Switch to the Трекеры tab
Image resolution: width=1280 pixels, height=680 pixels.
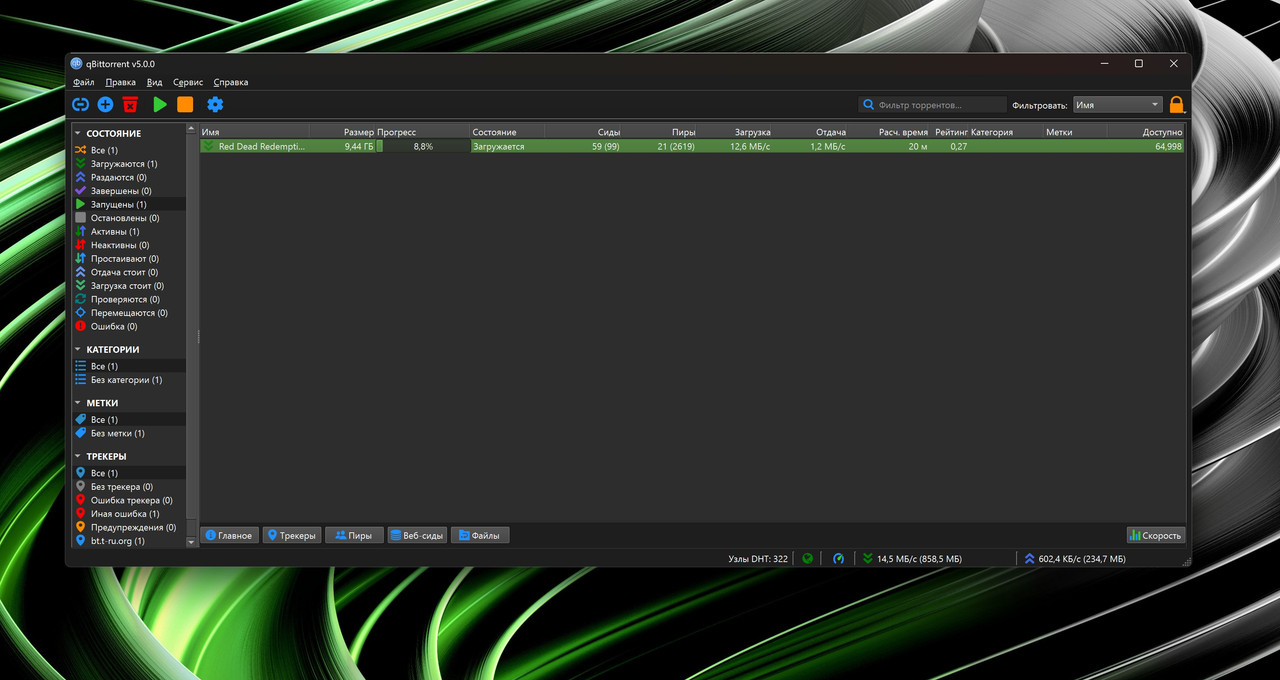tap(292, 535)
